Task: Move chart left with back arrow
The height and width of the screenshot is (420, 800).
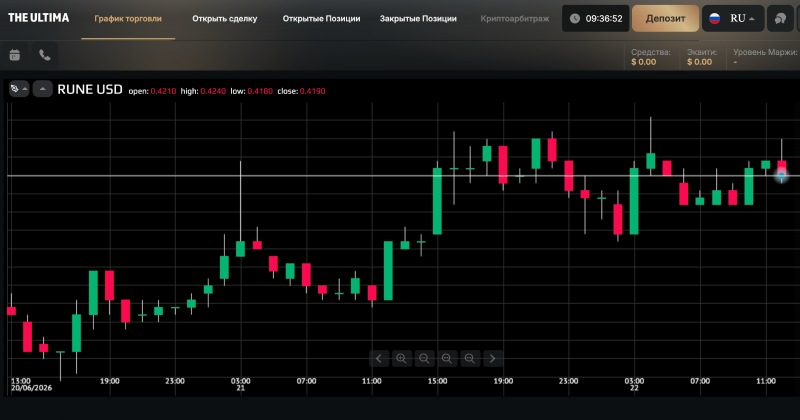Action: pyautogui.click(x=379, y=358)
